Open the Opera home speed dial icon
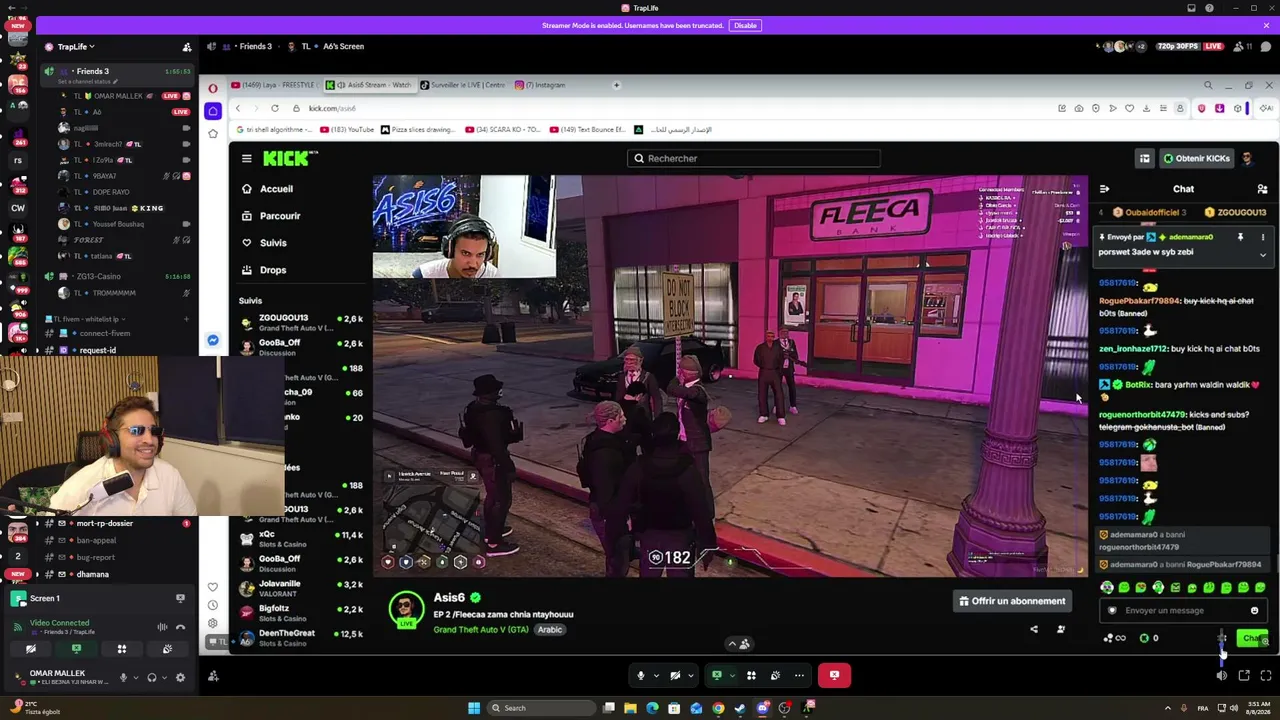Screen dimensions: 1280x720 [212, 111]
